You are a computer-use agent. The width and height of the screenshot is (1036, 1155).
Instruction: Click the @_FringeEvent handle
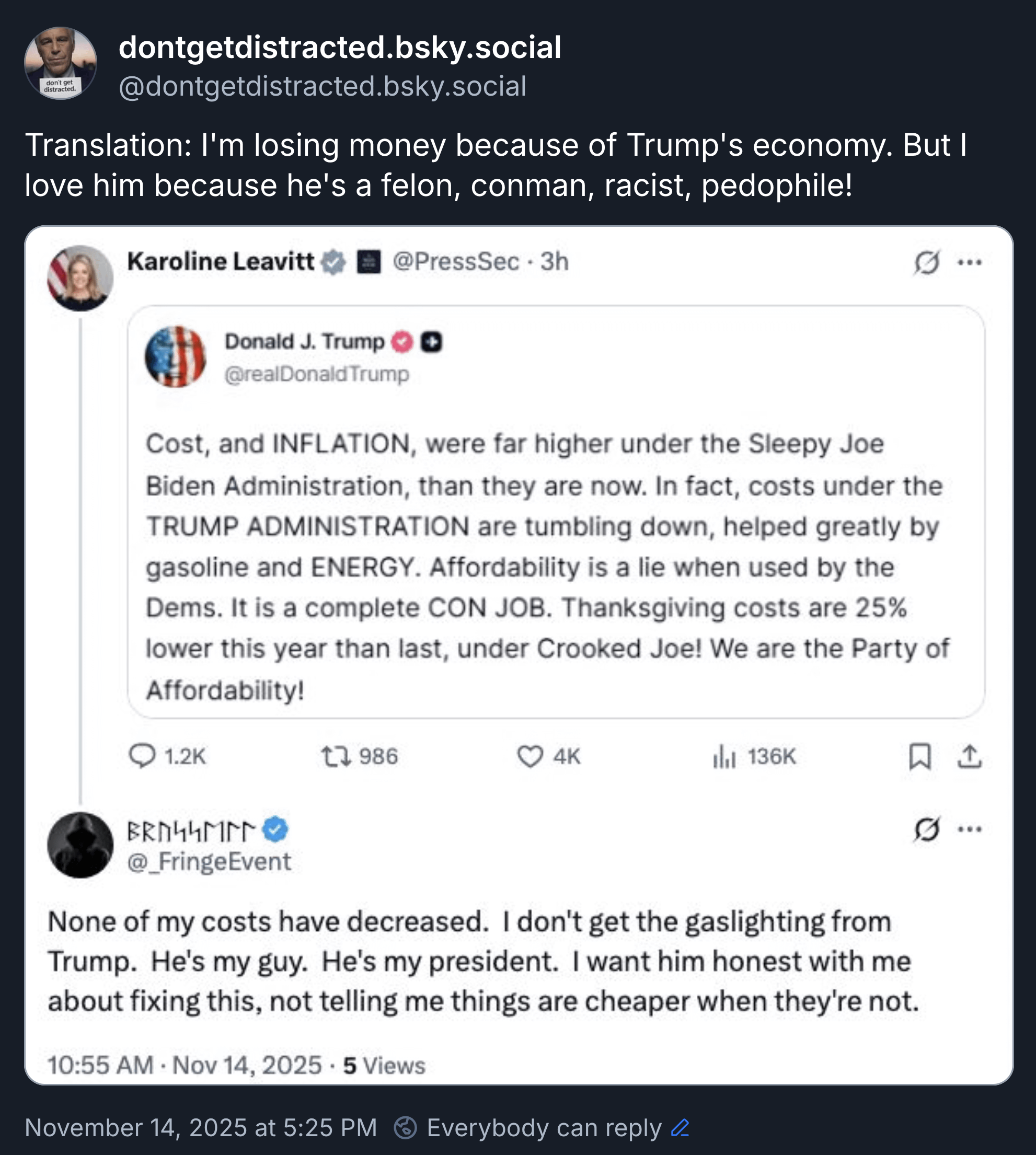pyautogui.click(x=209, y=861)
